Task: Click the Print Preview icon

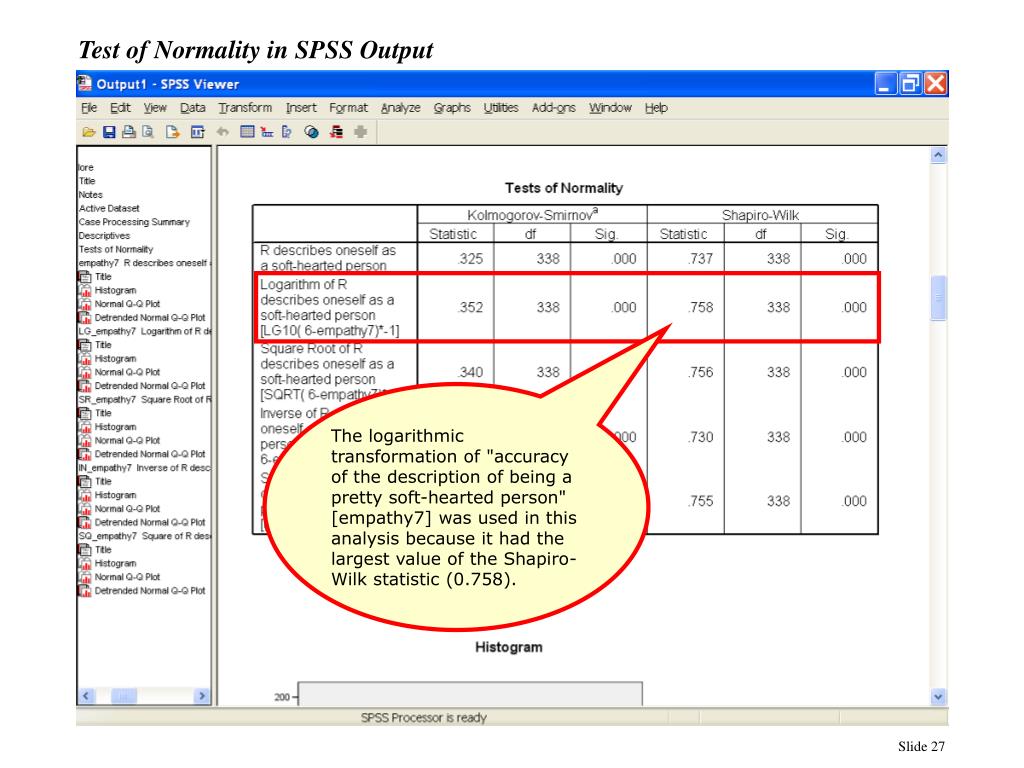Action: [x=148, y=133]
